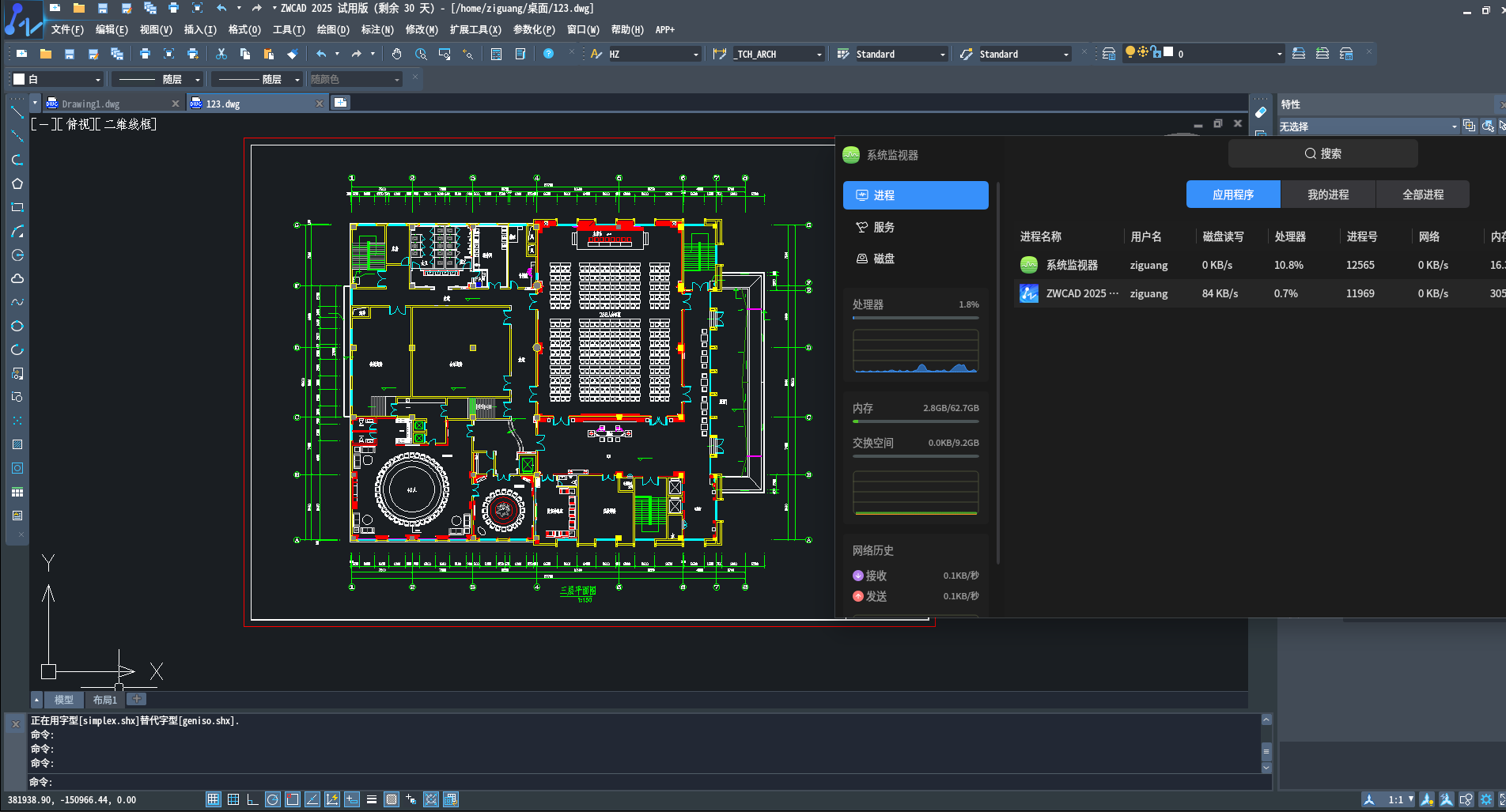Insert a table with the Table tool
Viewport: 1506px width, 812px height.
pos(17,492)
